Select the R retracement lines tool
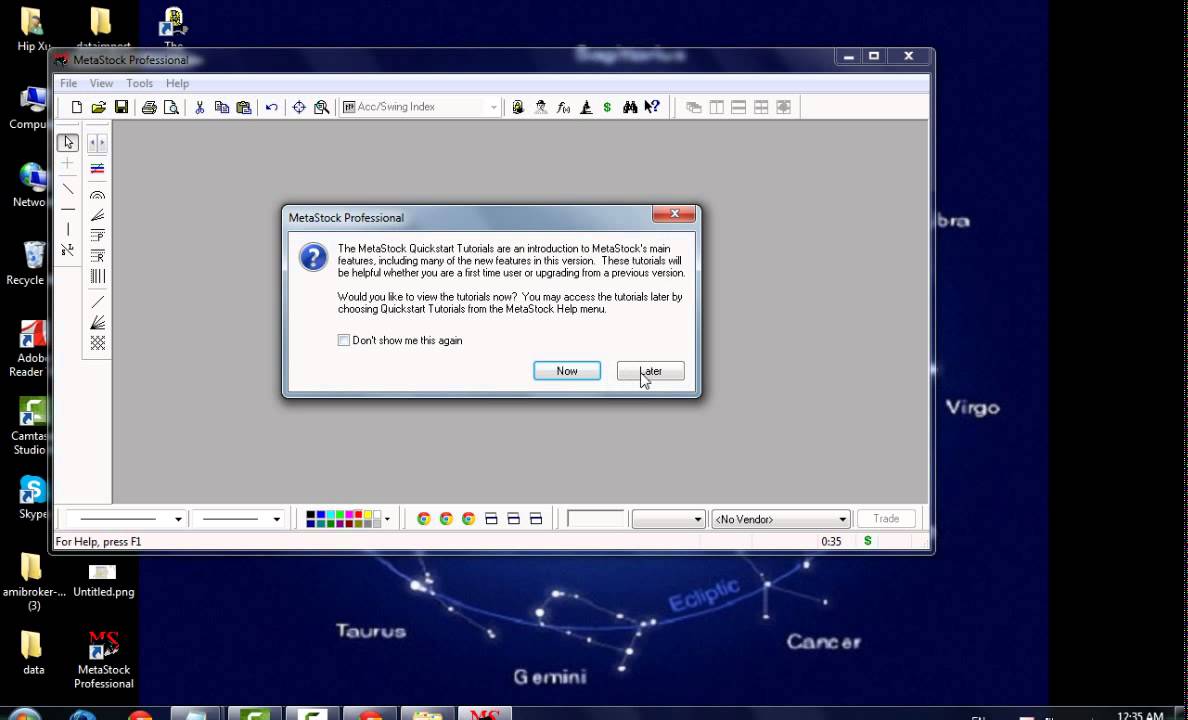The height and width of the screenshot is (720, 1188). pyautogui.click(x=97, y=256)
